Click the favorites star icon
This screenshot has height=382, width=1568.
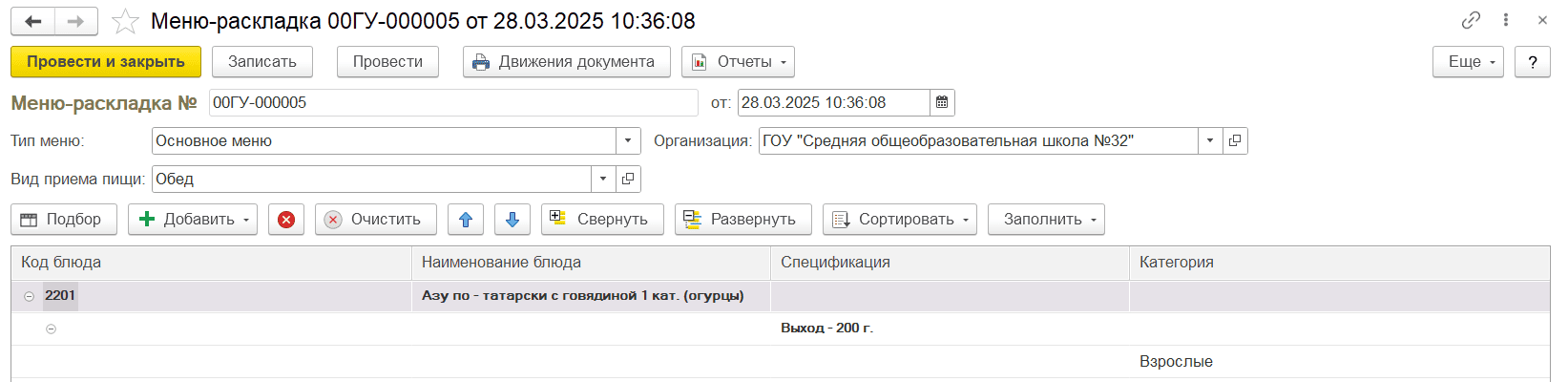click(125, 21)
